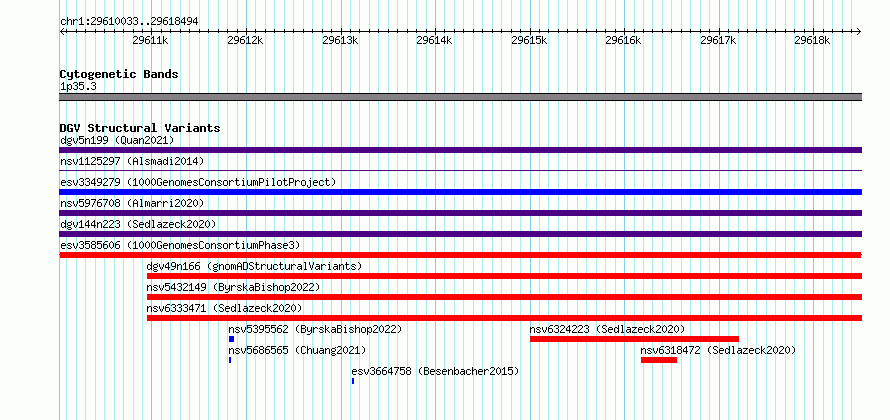Click the dgv5n199 (Quan2021) variant bar
The image size is (890, 420).
tap(460, 150)
